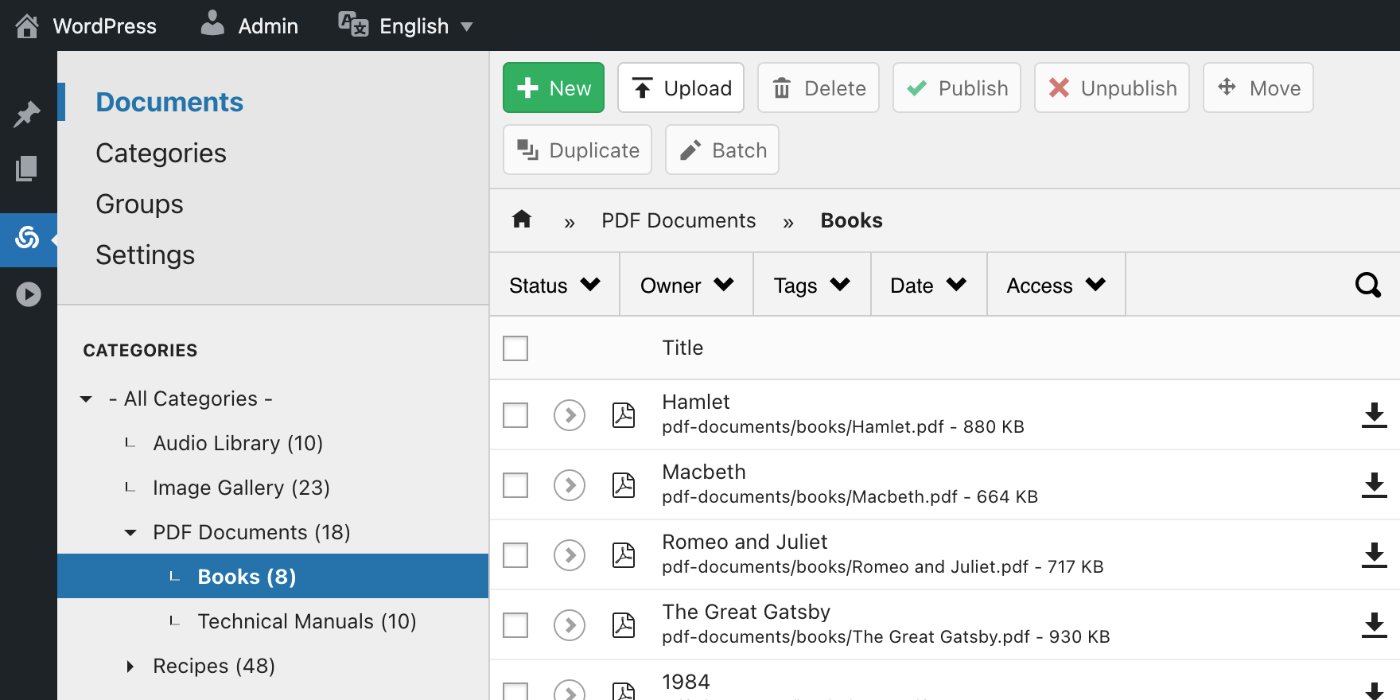
Task: Tick the checkbox next to Hamlet
Action: click(514, 414)
